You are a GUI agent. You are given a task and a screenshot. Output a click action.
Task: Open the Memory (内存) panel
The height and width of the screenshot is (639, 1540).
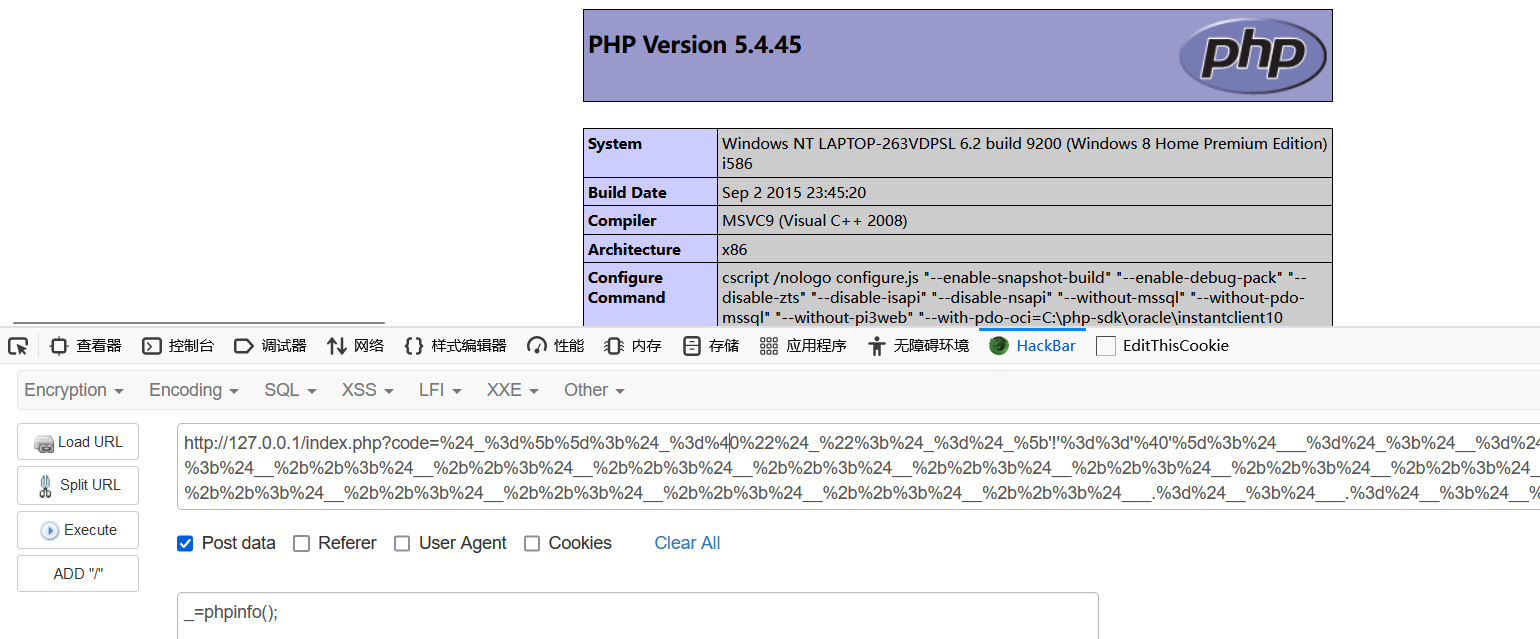tap(633, 346)
